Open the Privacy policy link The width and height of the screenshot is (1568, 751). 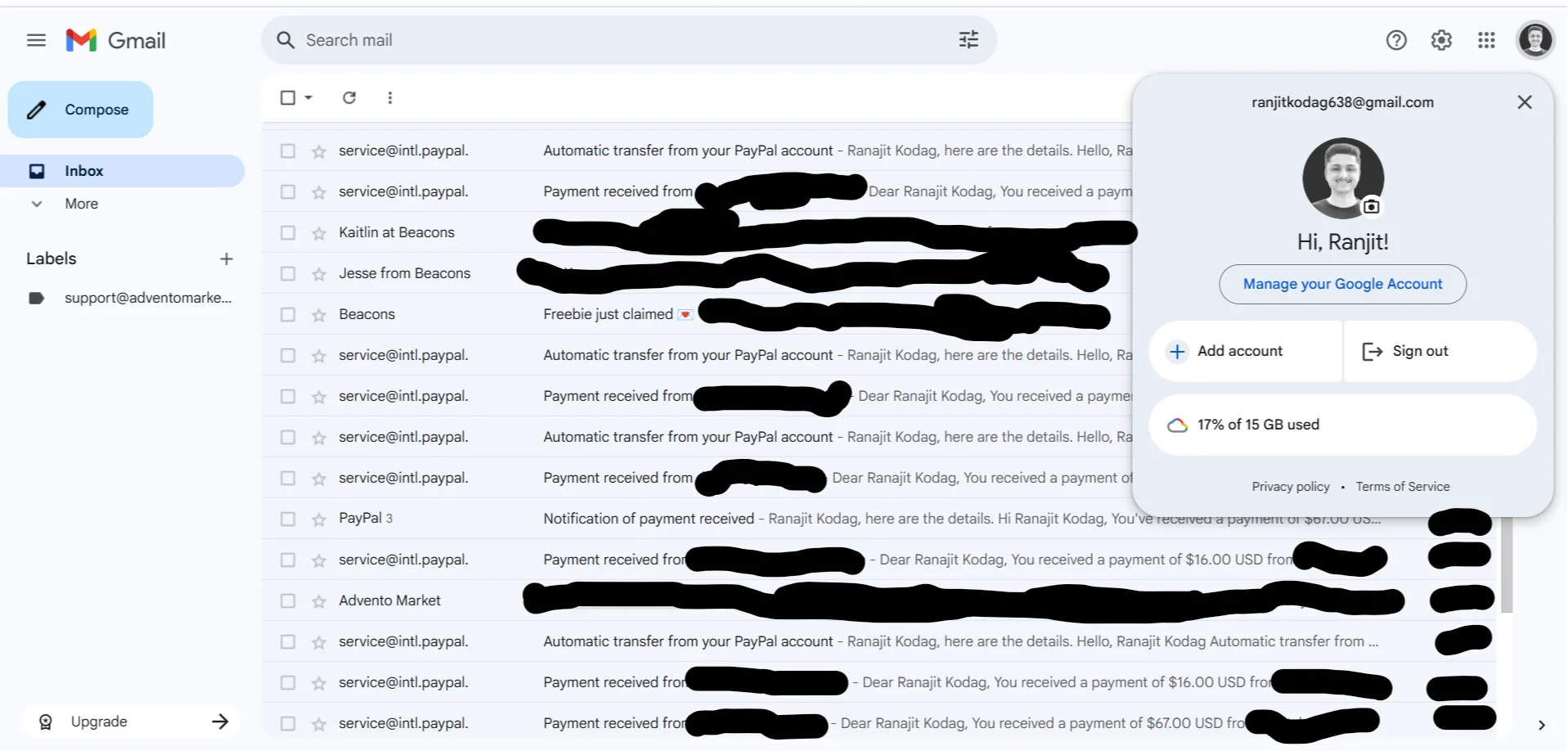click(x=1291, y=487)
